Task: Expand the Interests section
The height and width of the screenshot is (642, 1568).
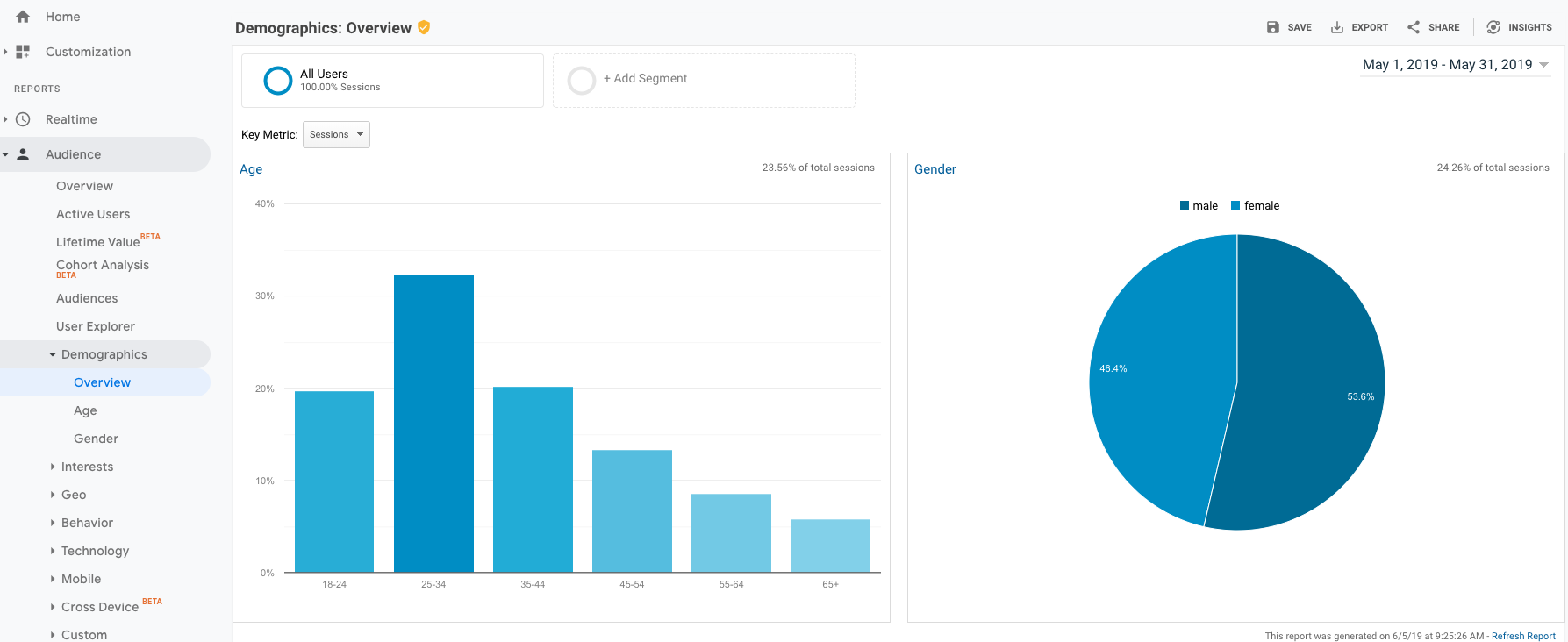Action: click(87, 467)
